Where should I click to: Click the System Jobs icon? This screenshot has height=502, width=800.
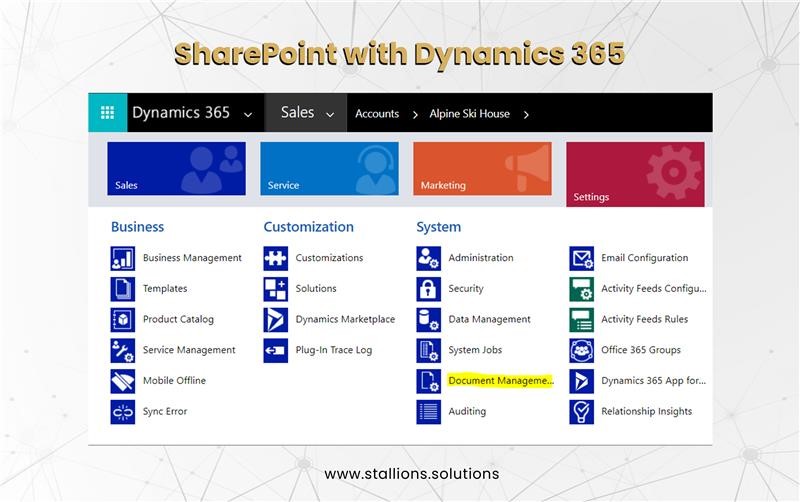(429, 350)
